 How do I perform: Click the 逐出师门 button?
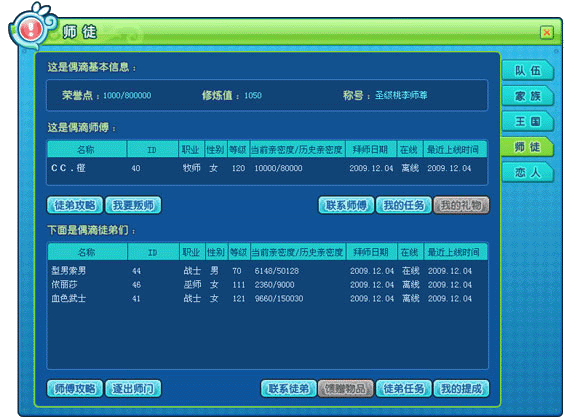[133, 389]
